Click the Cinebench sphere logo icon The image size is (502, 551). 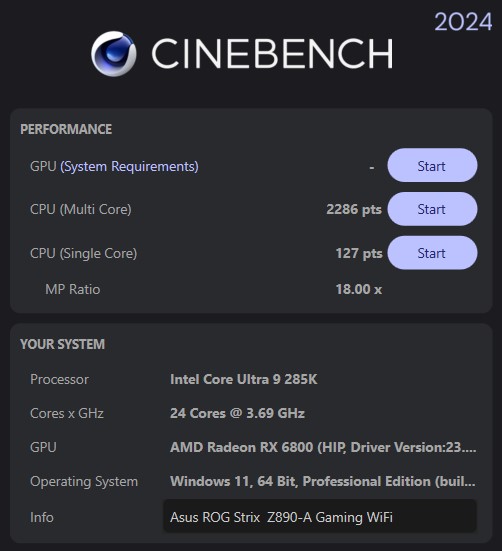tap(113, 54)
